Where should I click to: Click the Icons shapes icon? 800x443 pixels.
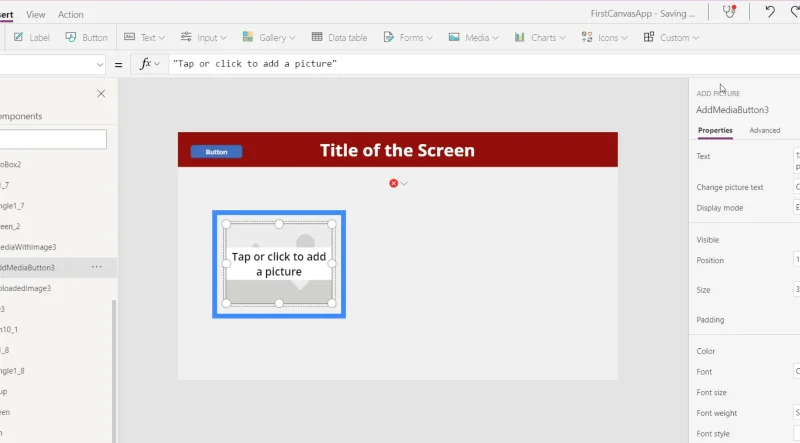coord(587,37)
